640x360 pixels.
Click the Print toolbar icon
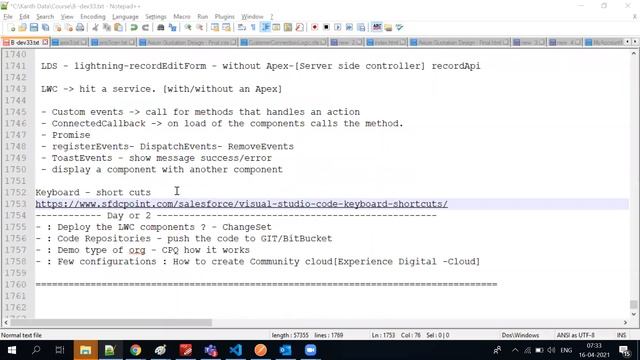[x=80, y=27]
